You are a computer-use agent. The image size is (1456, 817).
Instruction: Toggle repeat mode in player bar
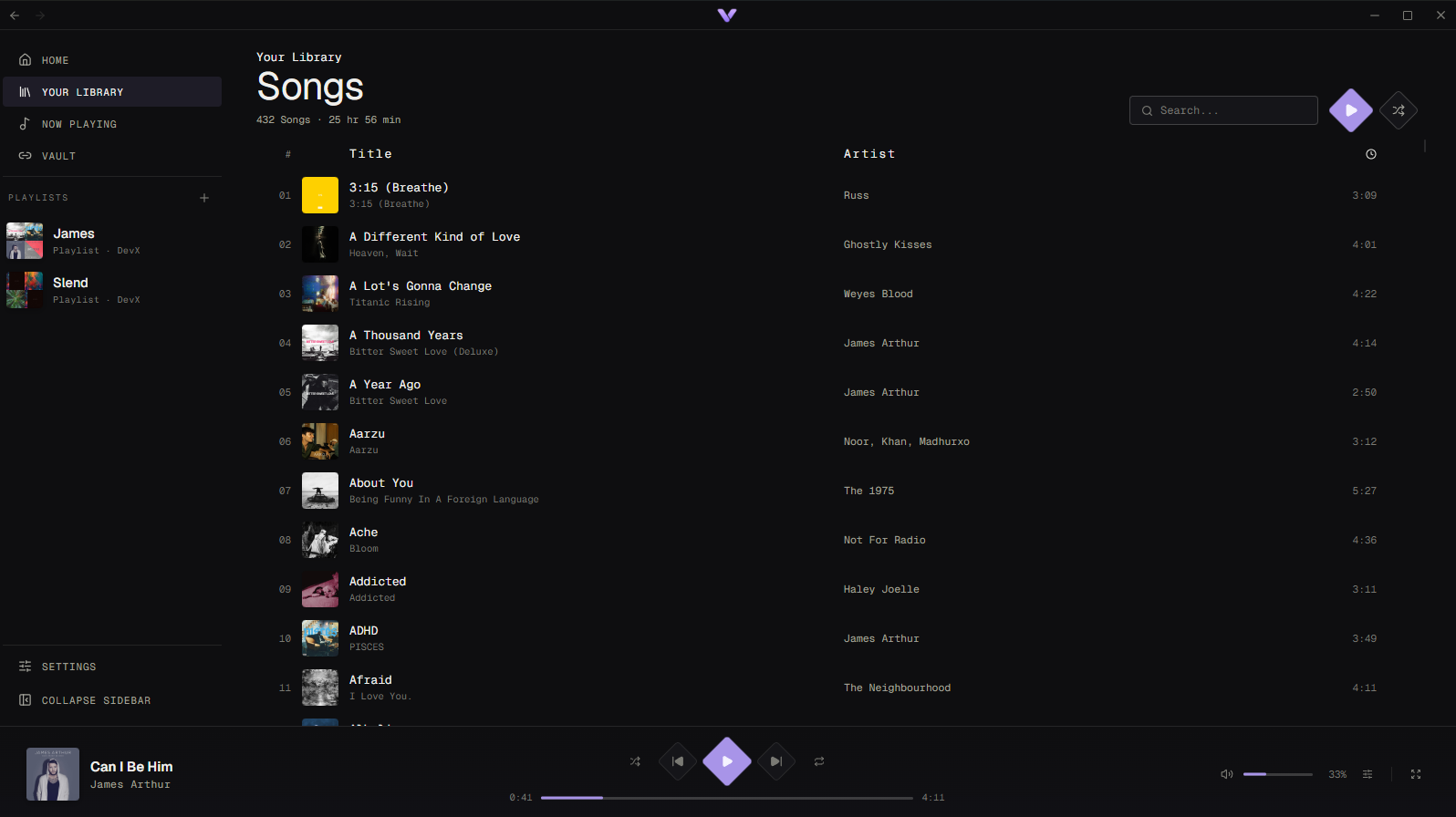(x=819, y=761)
